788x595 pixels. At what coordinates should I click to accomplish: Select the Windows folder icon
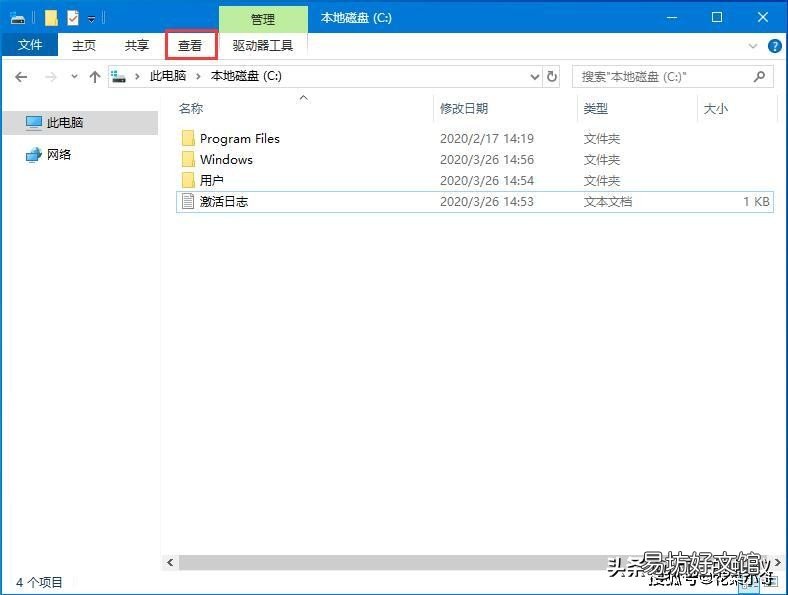188,159
